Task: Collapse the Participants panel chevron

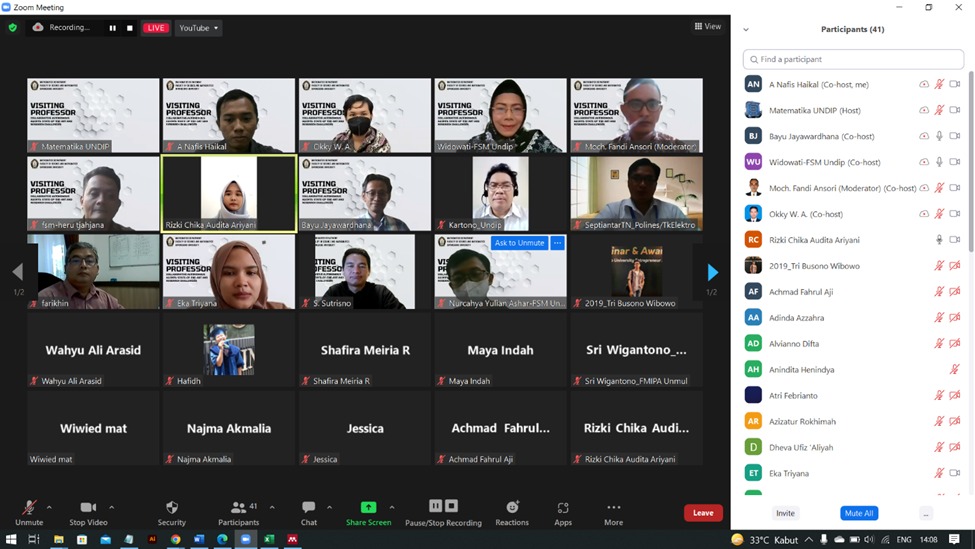Action: pos(746,30)
